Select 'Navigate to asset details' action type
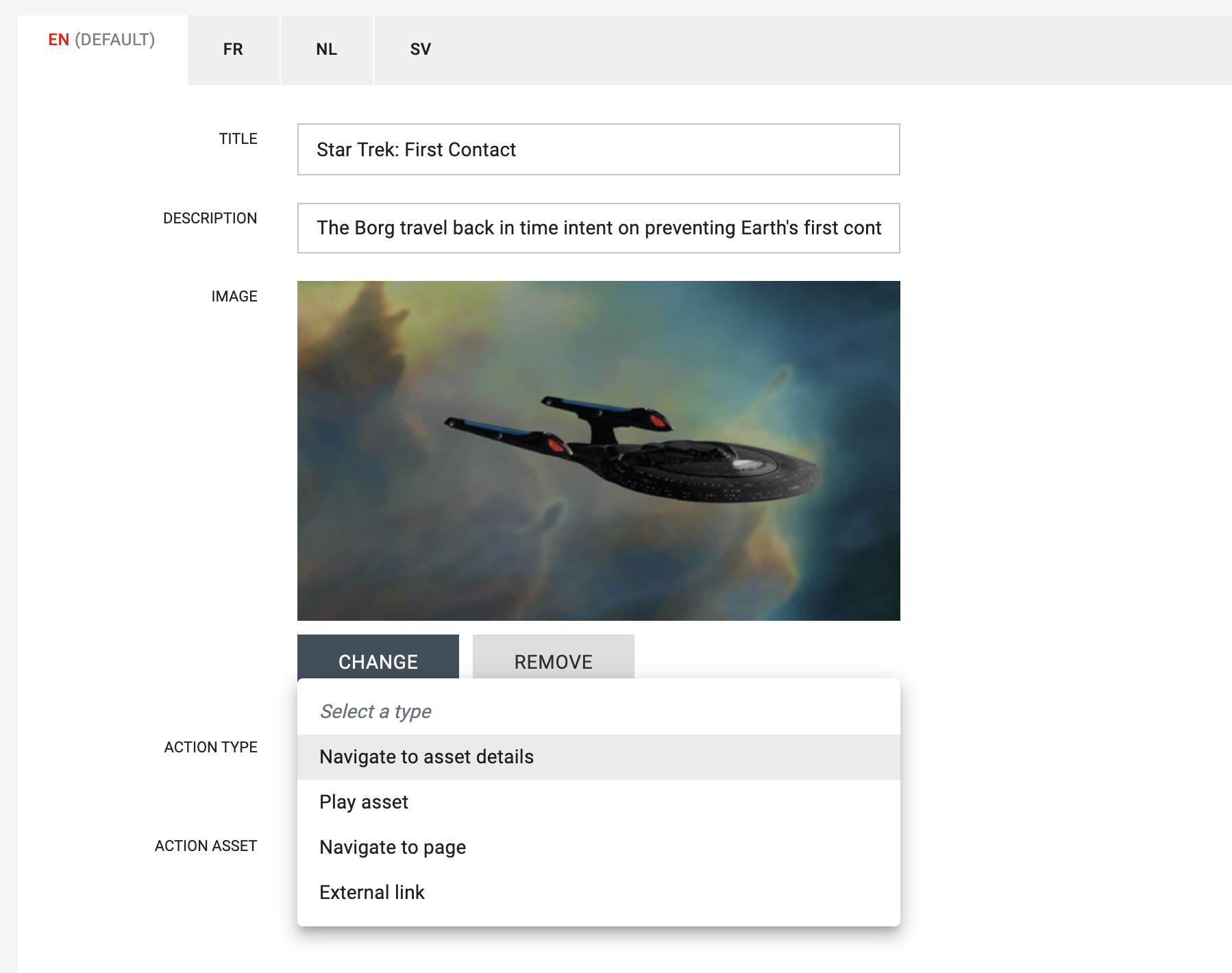Image resolution: width=1232 pixels, height=973 pixels. [x=598, y=757]
